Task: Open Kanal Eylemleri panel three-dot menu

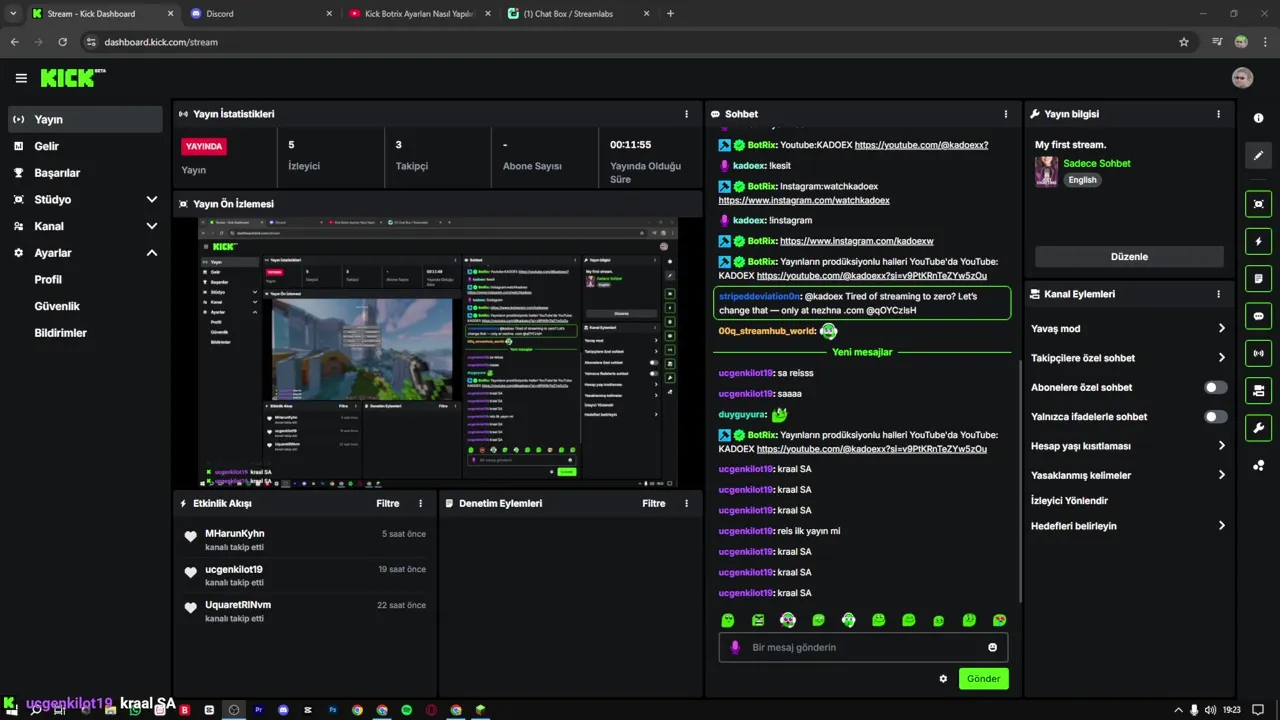Action: (1218, 294)
